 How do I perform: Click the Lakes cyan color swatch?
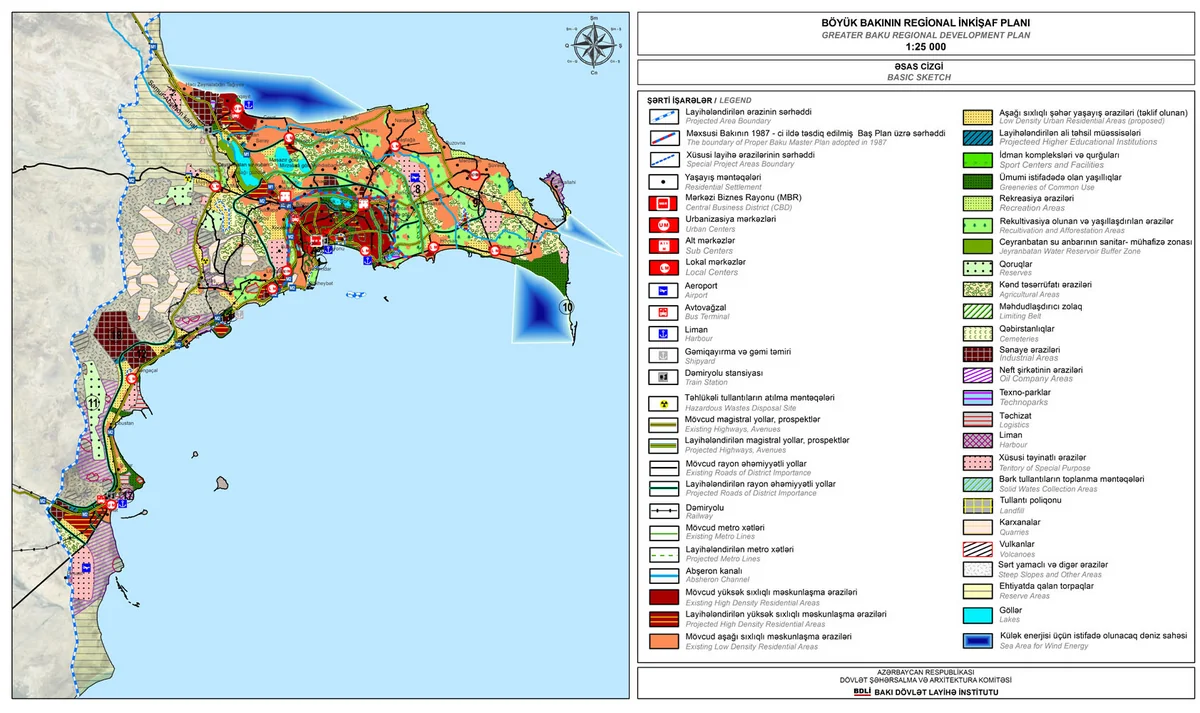[977, 615]
